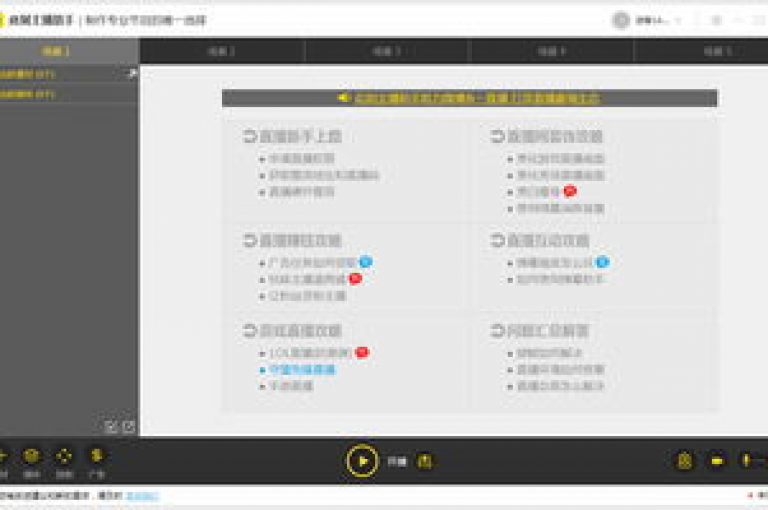Click the red icon at the status bar's right end
Screen dimensions: 768x510
750,496
